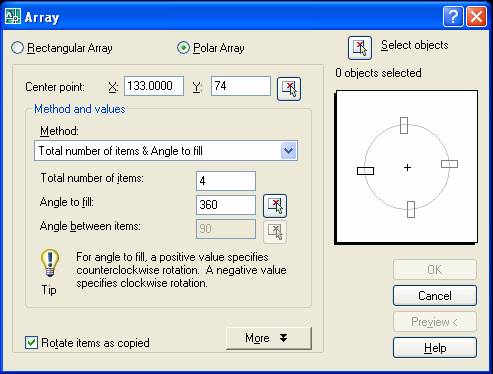Click the Select objects pick icon
Screen dimensions: 493x374
[x=360, y=48]
